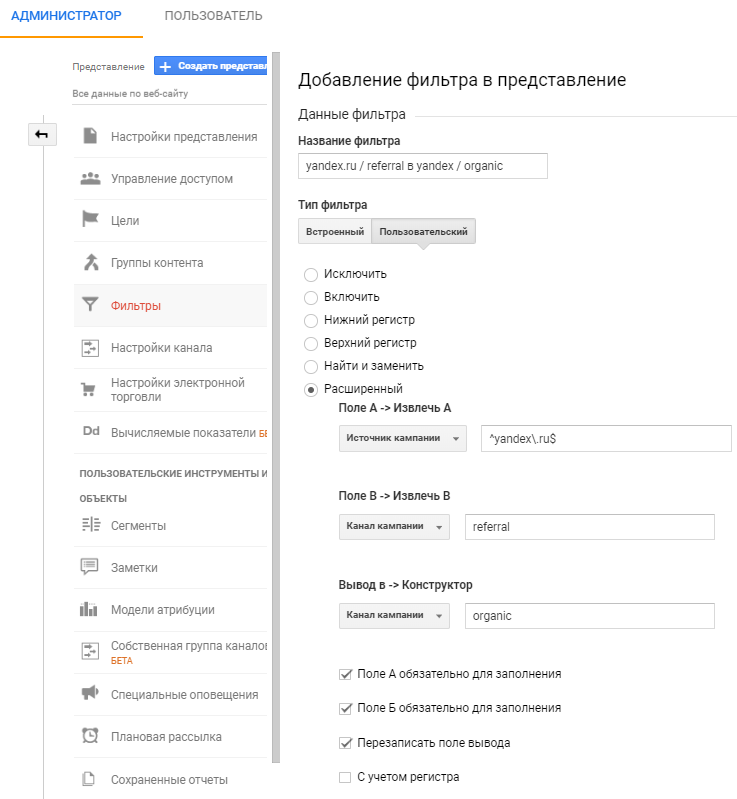Open Настройки канала link
The width and height of the screenshot is (737, 799).
point(162,348)
